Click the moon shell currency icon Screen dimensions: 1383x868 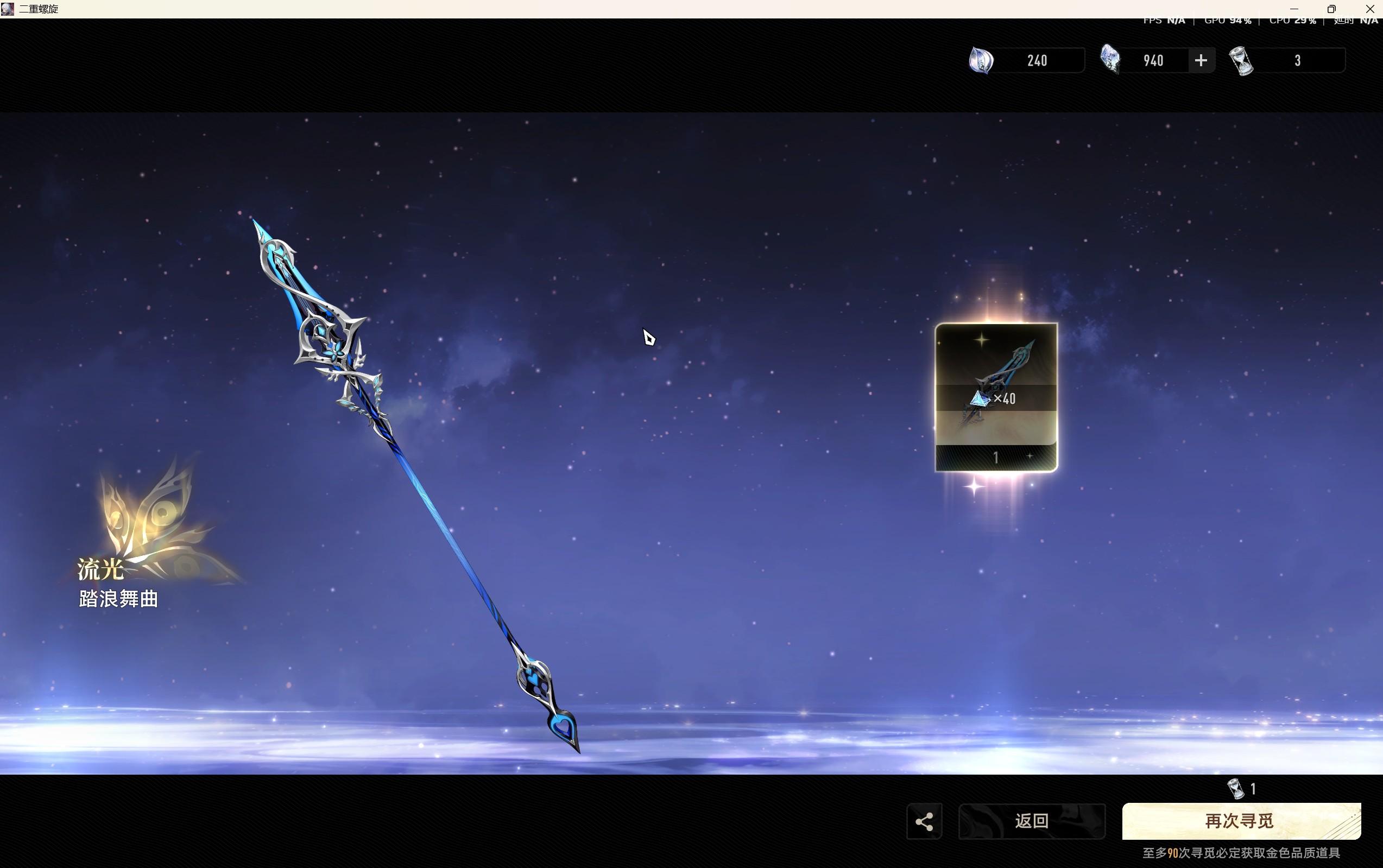pyautogui.click(x=981, y=60)
